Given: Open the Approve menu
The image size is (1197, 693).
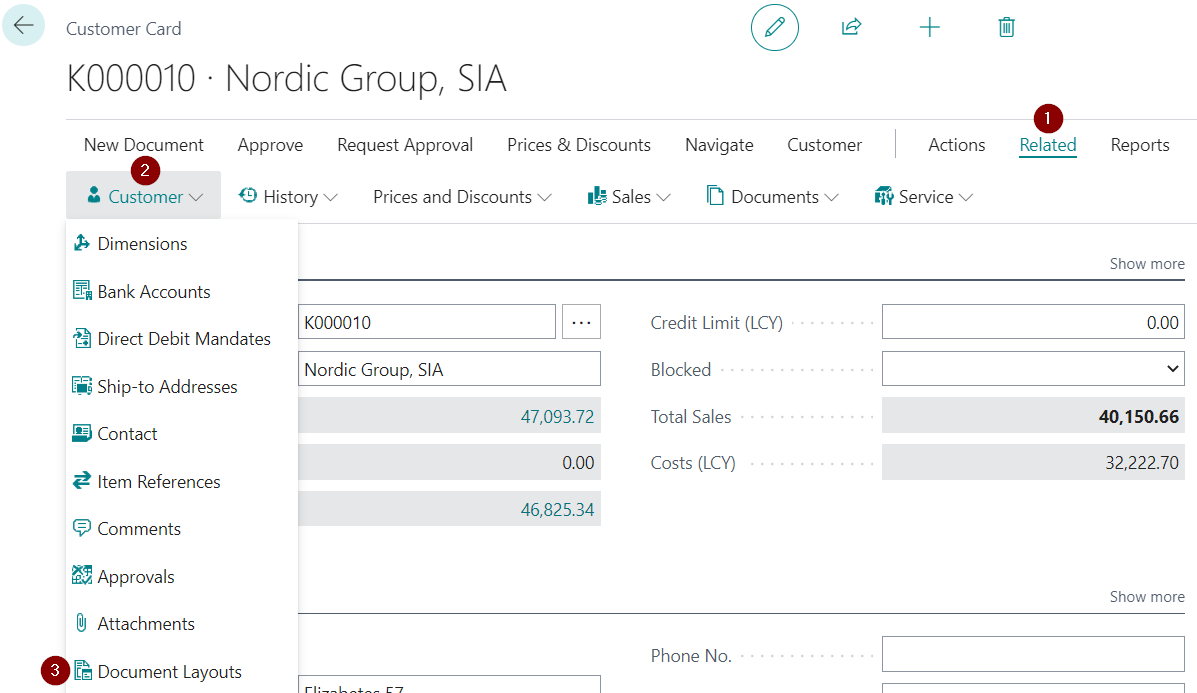Looking at the screenshot, I should pyautogui.click(x=270, y=144).
